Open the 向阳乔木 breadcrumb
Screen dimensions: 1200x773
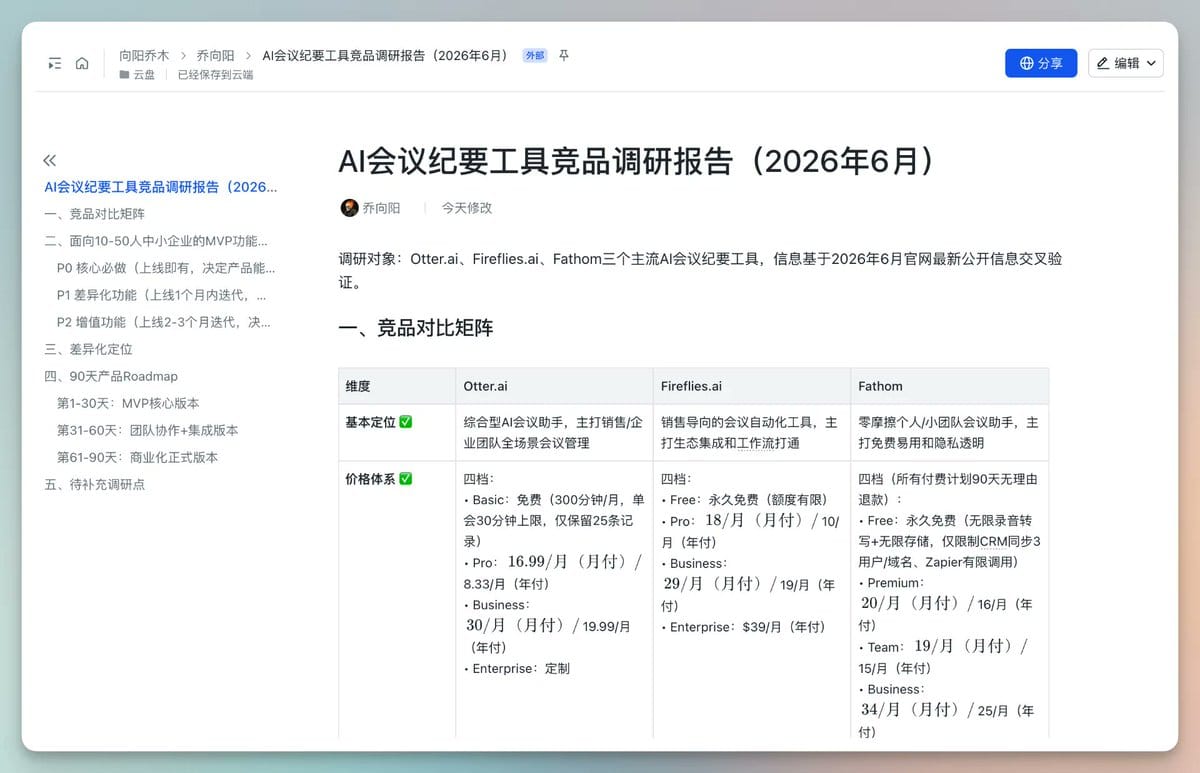(144, 56)
